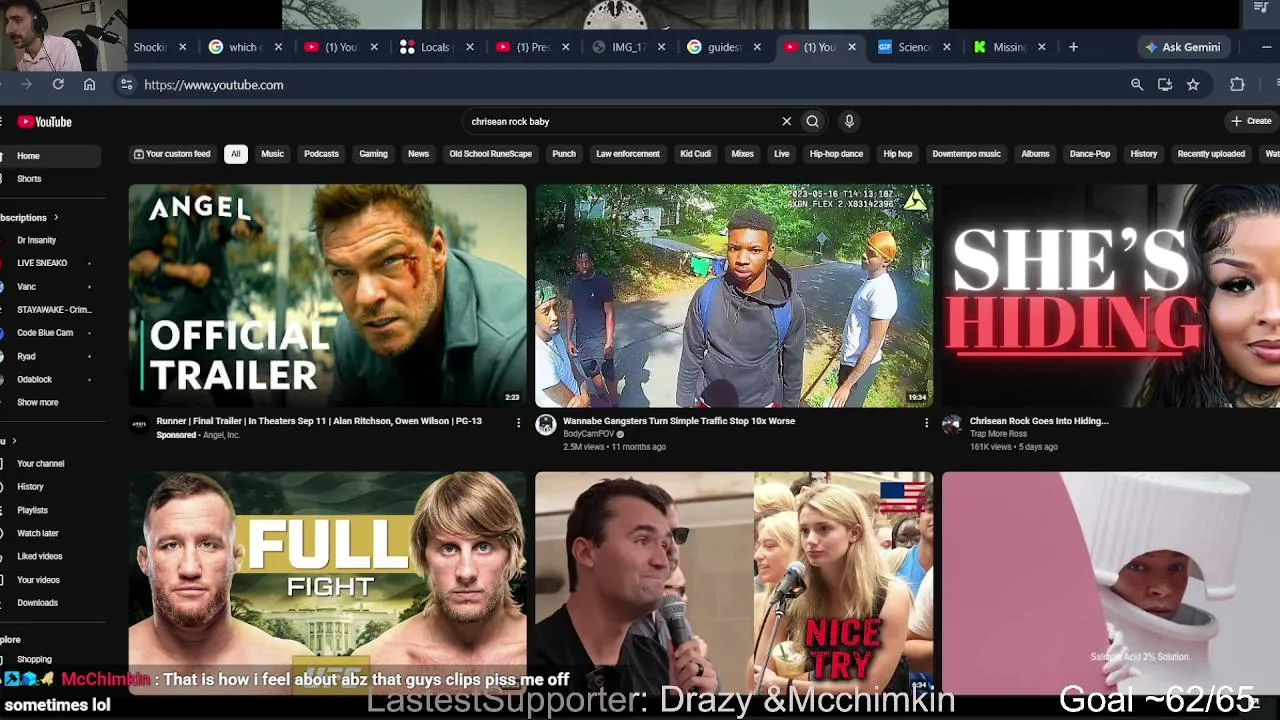The height and width of the screenshot is (720, 1280).
Task: Close the 'Shocking' browser tab
Action: 182,47
